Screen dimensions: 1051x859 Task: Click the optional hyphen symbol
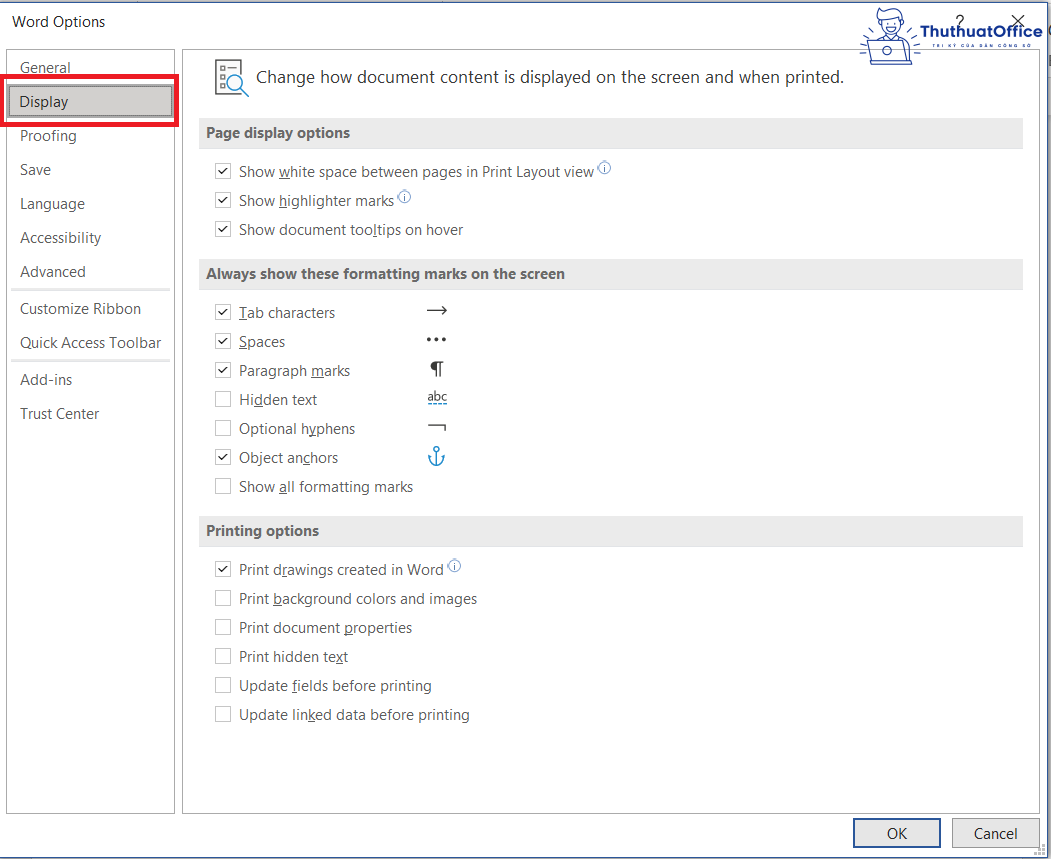436,427
